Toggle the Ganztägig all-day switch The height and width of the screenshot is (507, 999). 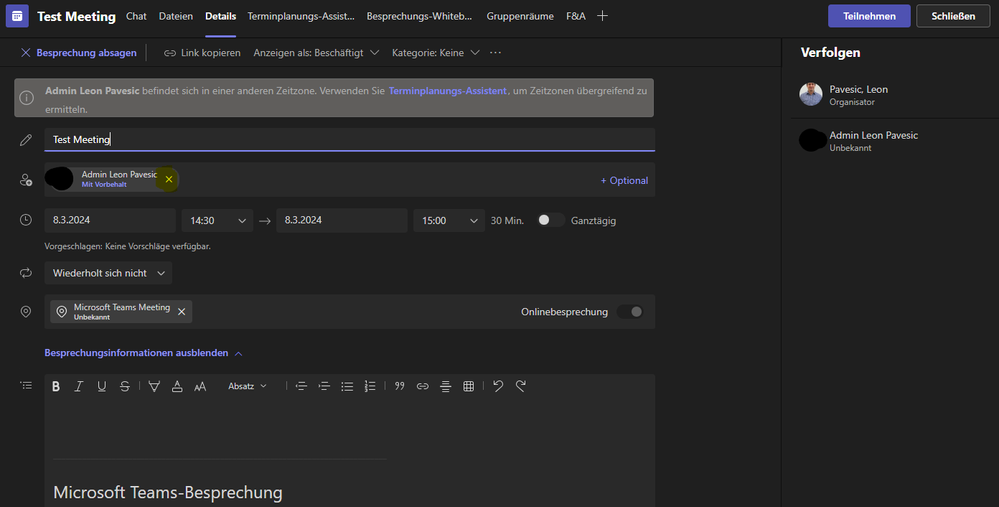550,220
